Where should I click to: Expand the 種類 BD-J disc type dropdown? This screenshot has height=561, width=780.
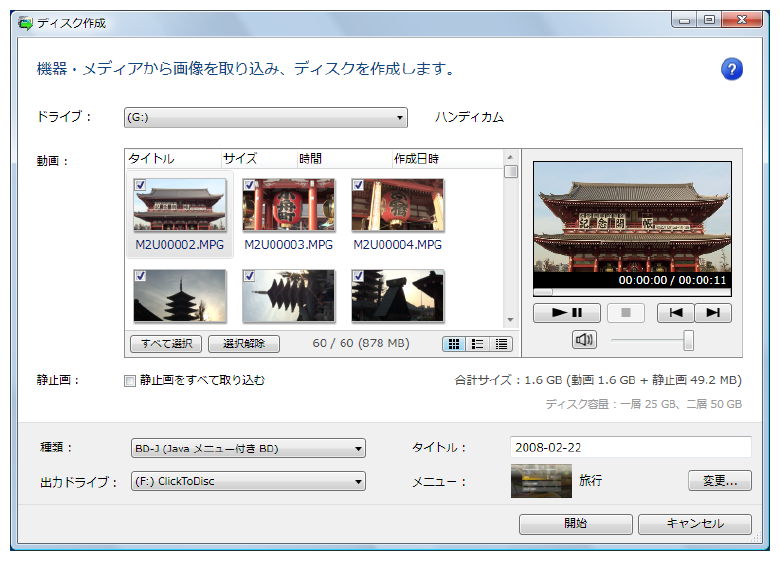[248, 449]
